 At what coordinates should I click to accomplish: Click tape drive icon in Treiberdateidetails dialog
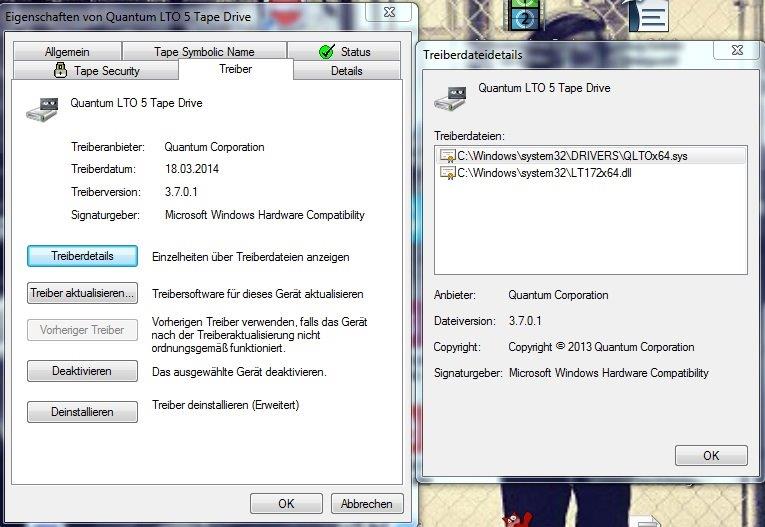pyautogui.click(x=450, y=98)
